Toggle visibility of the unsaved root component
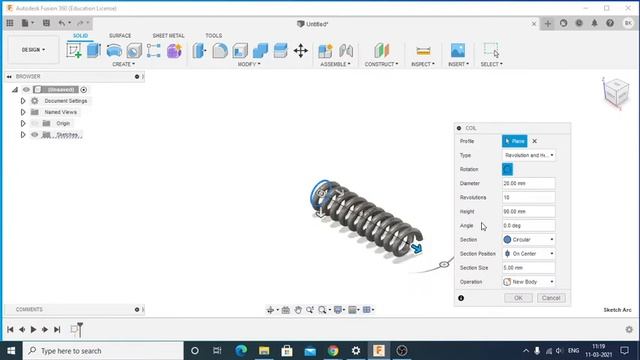The image size is (640, 360). [27, 89]
